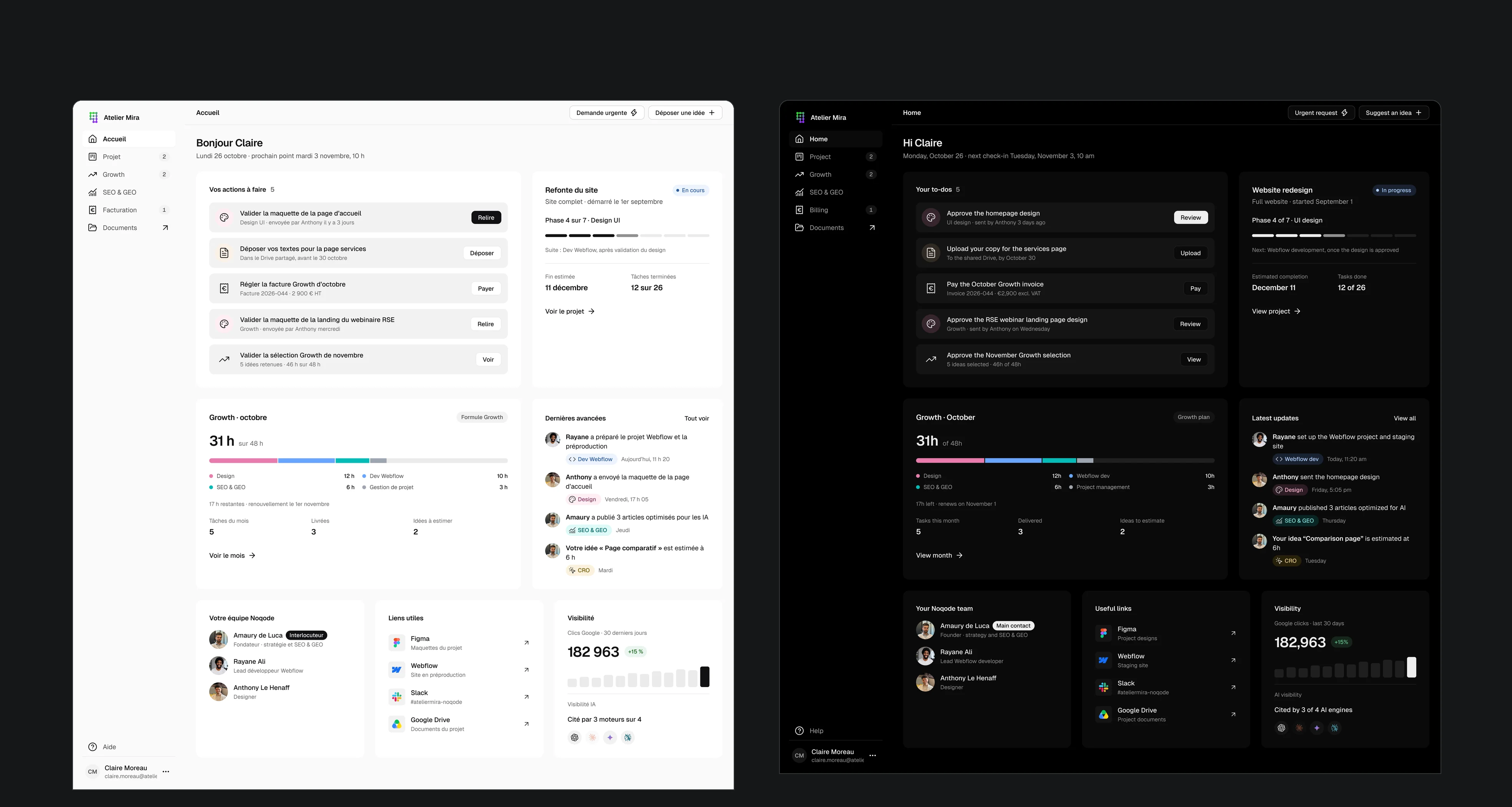This screenshot has width=1512, height=807.
Task: Open Growth in the dark sidebar
Action: 836,174
